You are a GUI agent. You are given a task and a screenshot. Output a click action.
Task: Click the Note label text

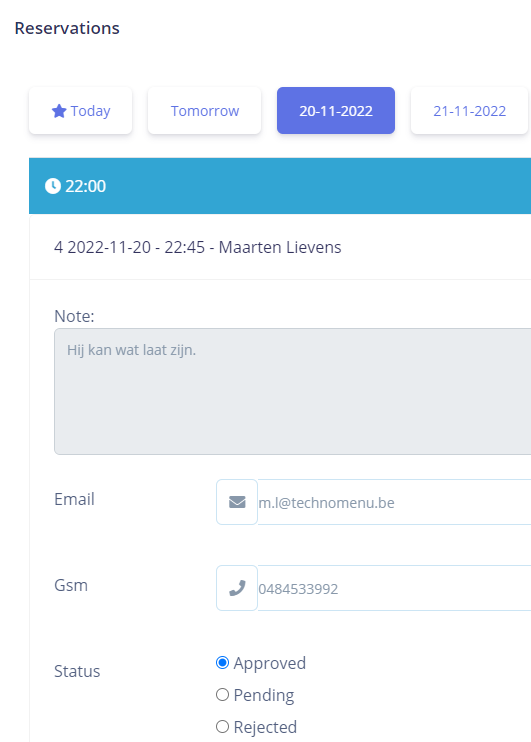(74, 316)
